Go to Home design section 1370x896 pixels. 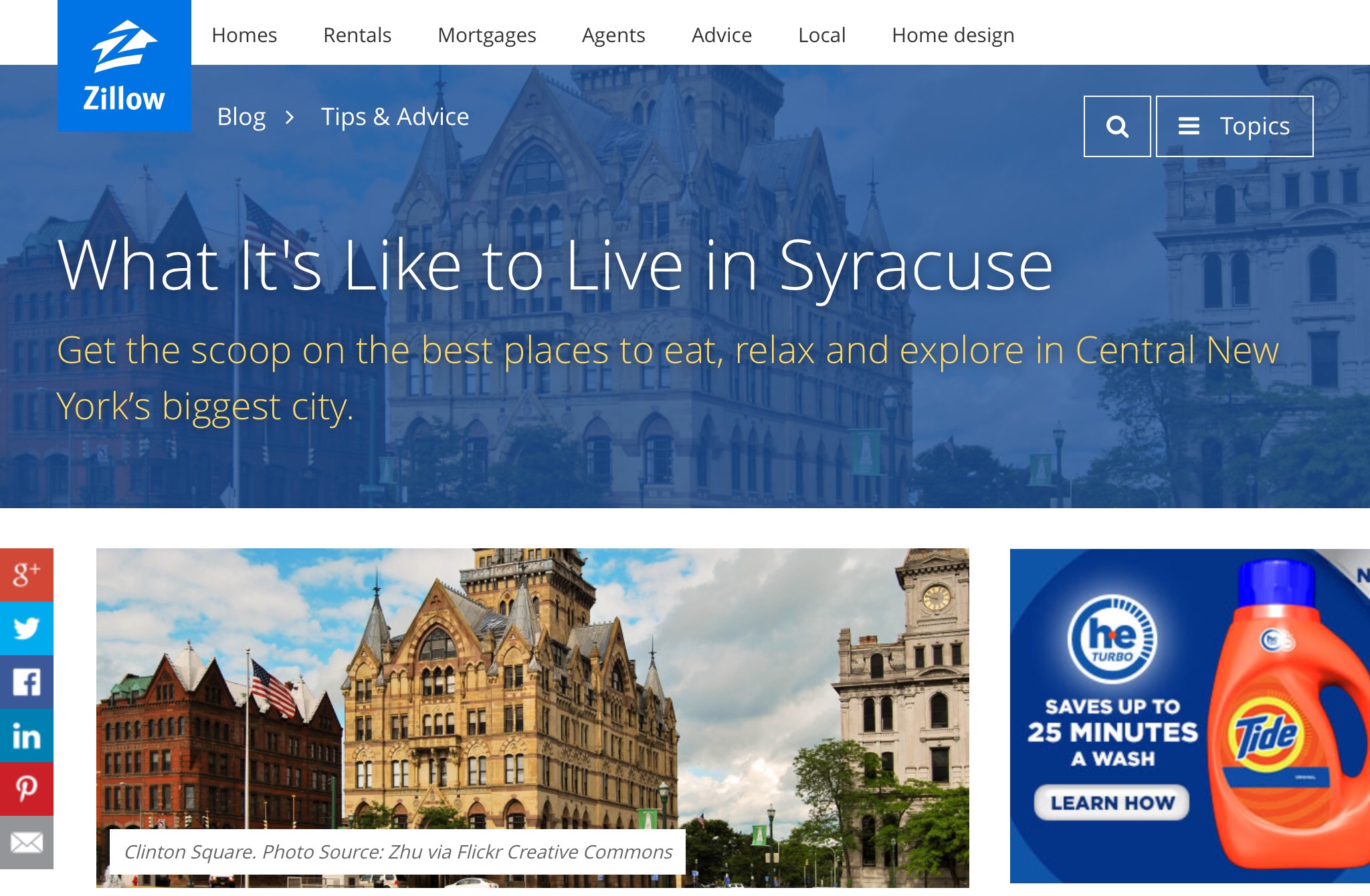(x=953, y=35)
